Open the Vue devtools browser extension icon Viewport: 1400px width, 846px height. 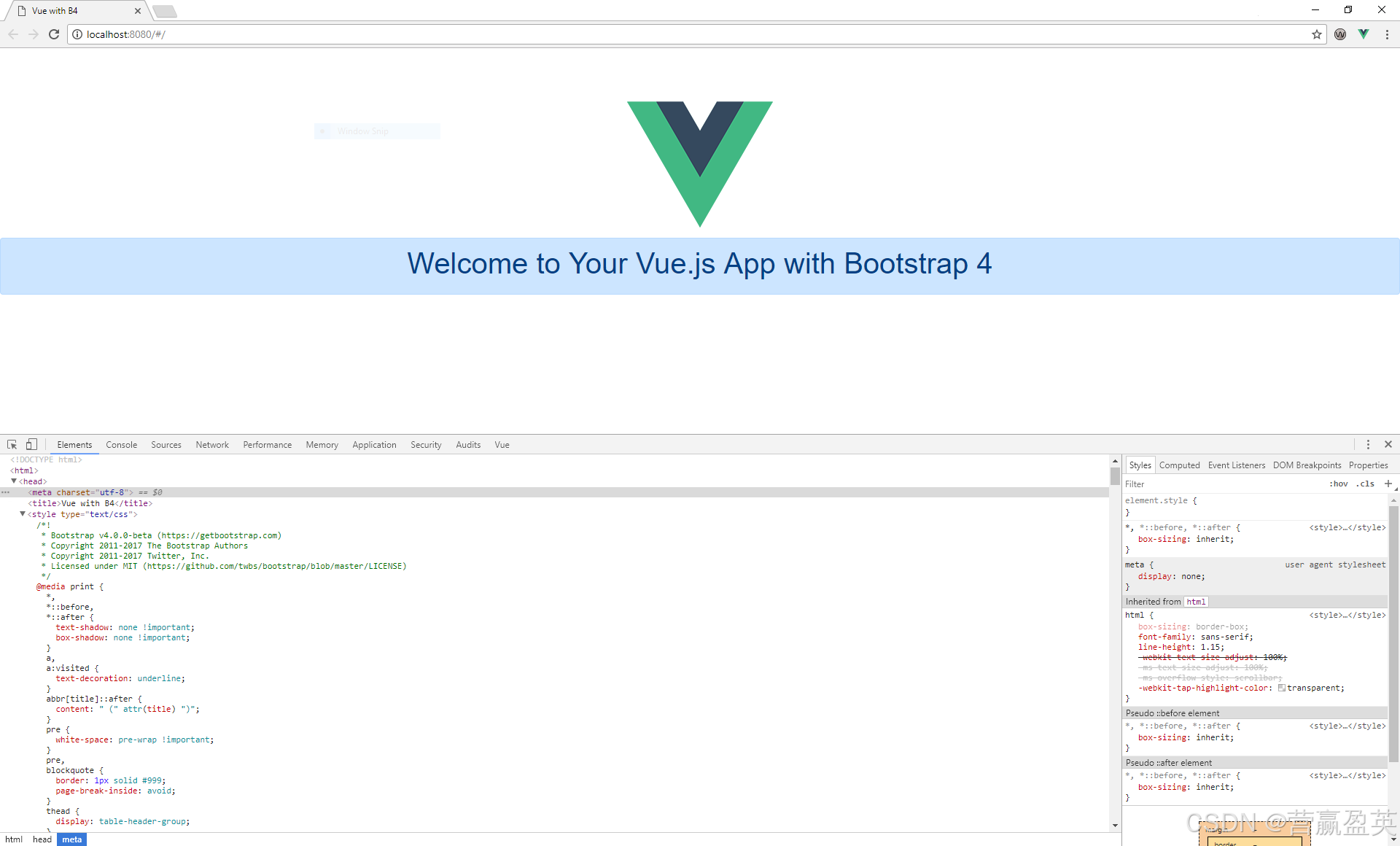(1364, 34)
